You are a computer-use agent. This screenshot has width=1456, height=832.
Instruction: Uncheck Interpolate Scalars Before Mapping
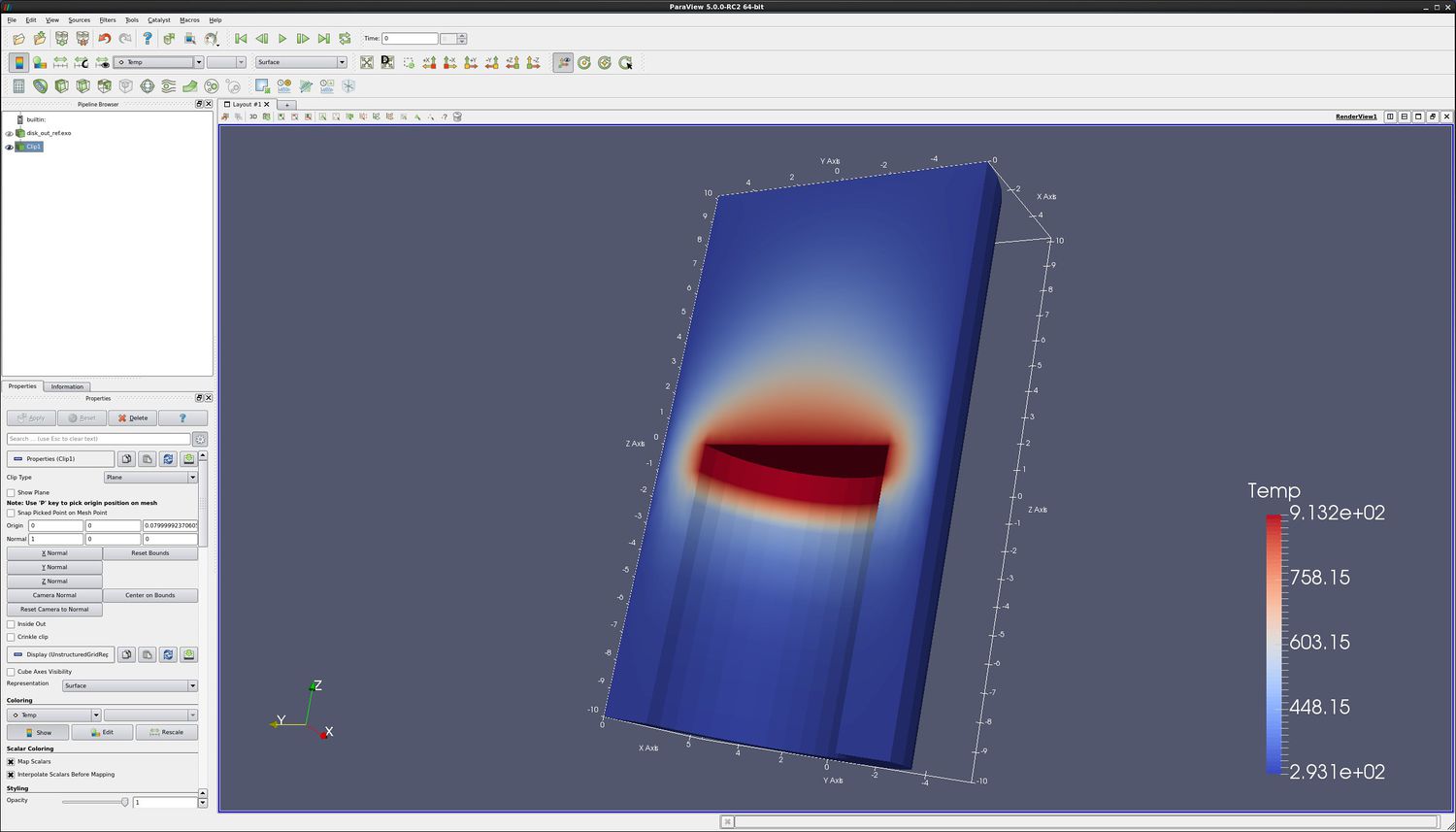point(11,775)
